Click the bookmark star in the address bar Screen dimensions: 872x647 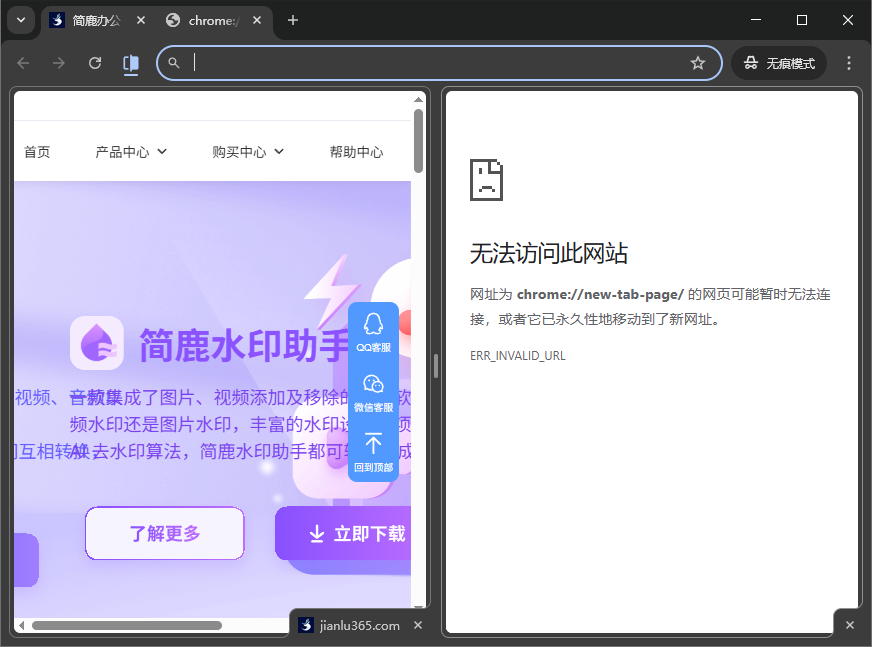(x=698, y=62)
